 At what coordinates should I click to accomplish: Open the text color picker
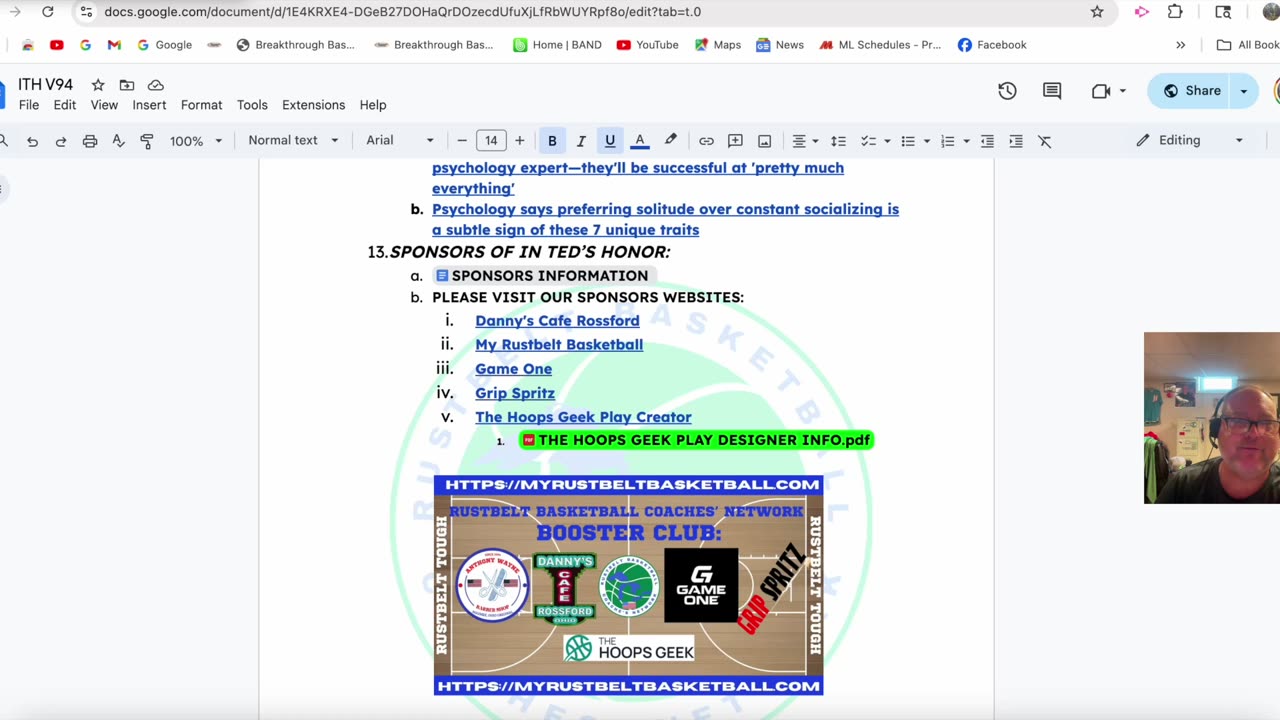640,141
